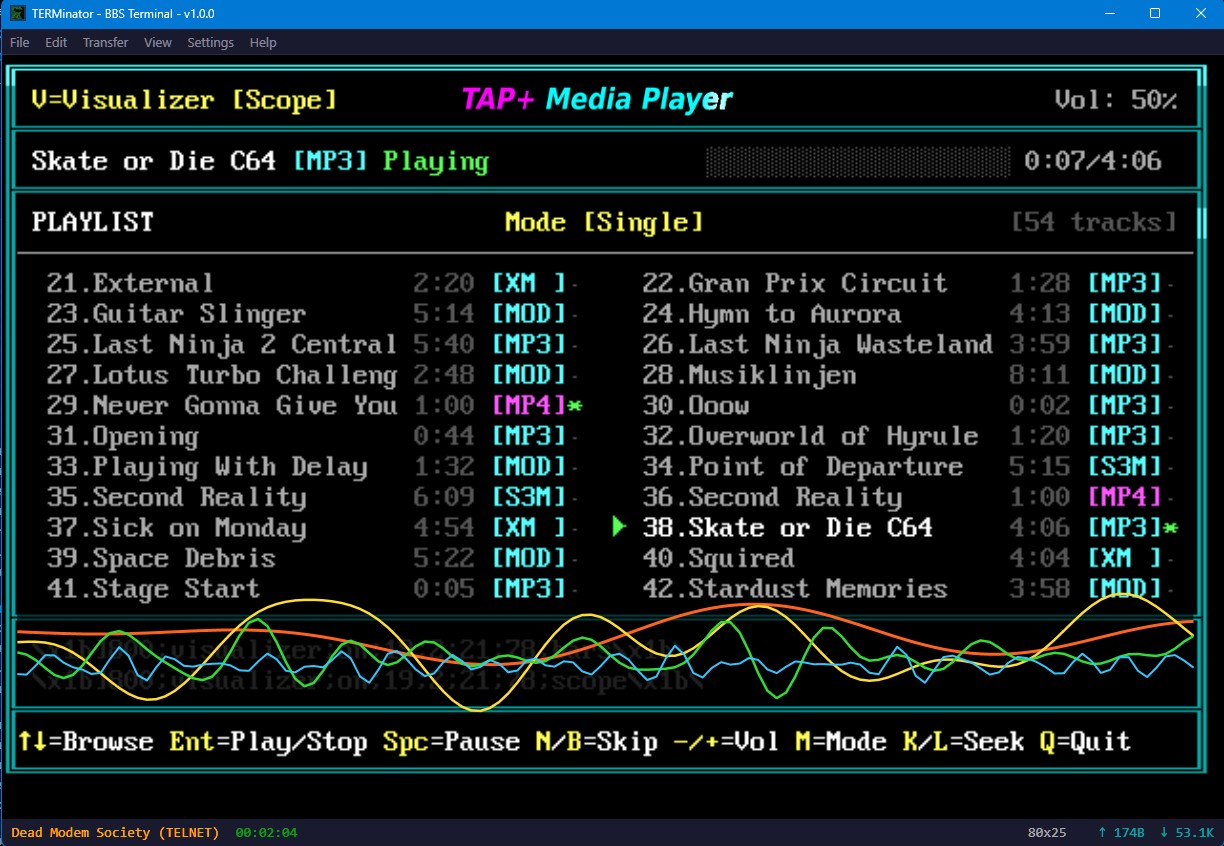1224x846 pixels.
Task: Click the Q=Quit shortcut label
Action: pos(1087,742)
